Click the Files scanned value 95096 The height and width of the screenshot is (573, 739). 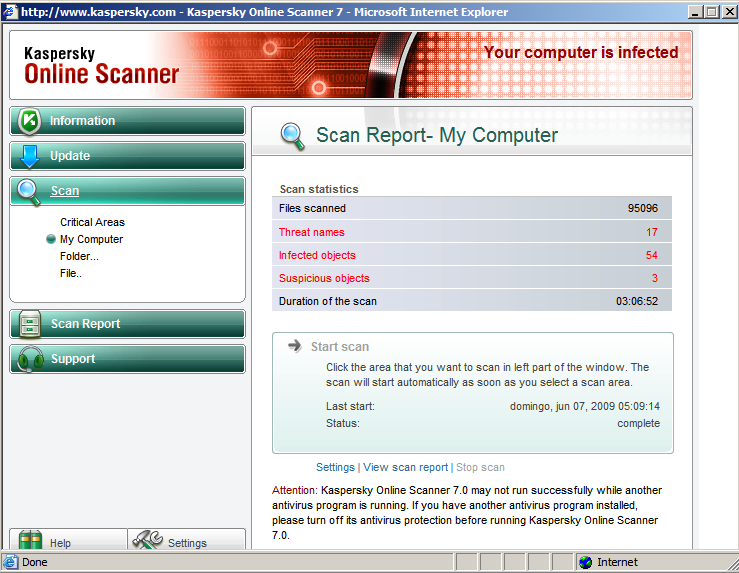(642, 208)
